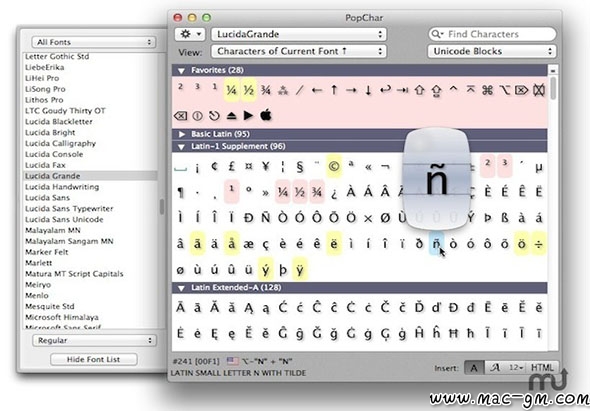Select the division sign character
This screenshot has height=411, width=590.
pos(539,244)
